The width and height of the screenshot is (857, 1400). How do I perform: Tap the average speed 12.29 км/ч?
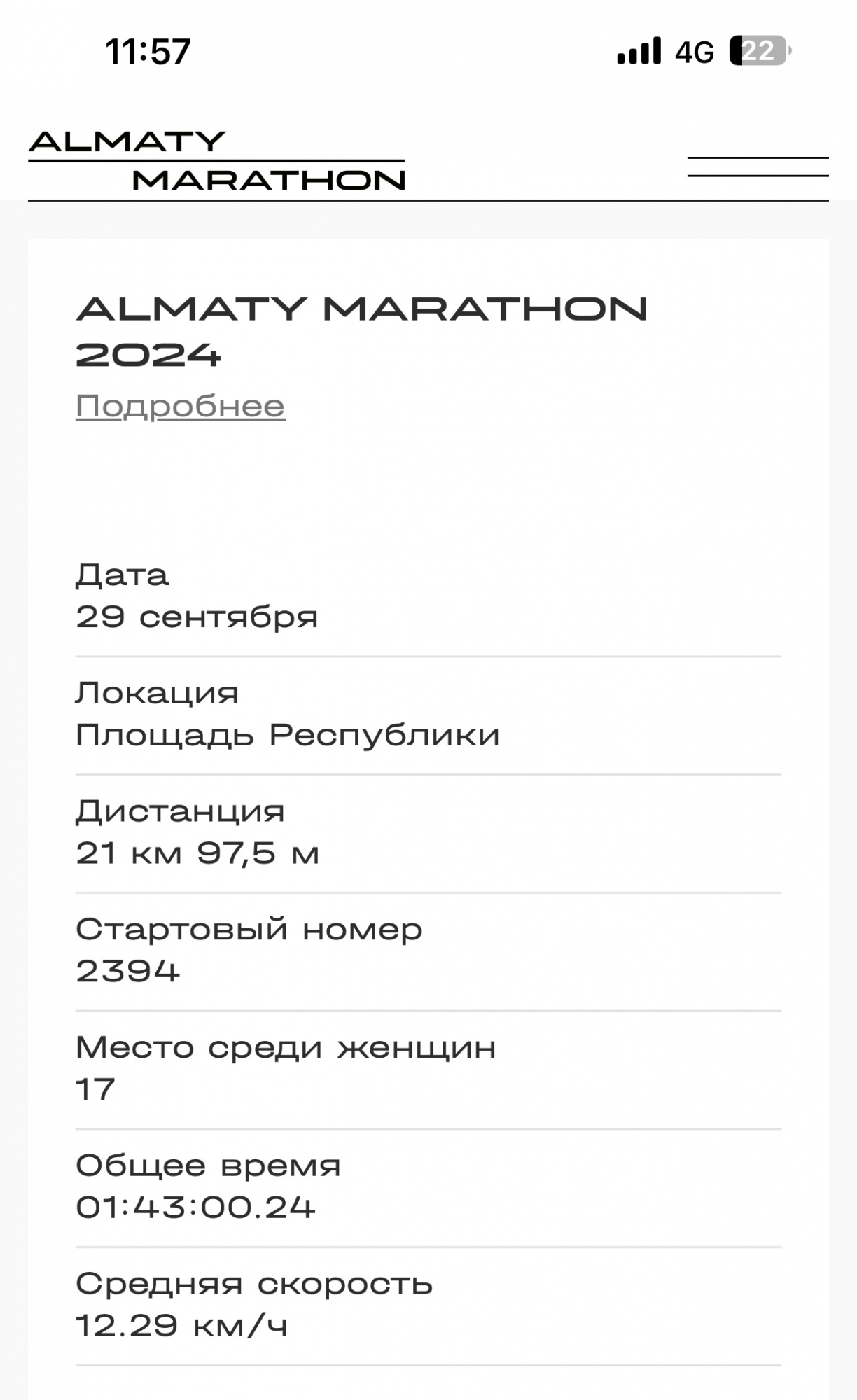[x=181, y=1326]
